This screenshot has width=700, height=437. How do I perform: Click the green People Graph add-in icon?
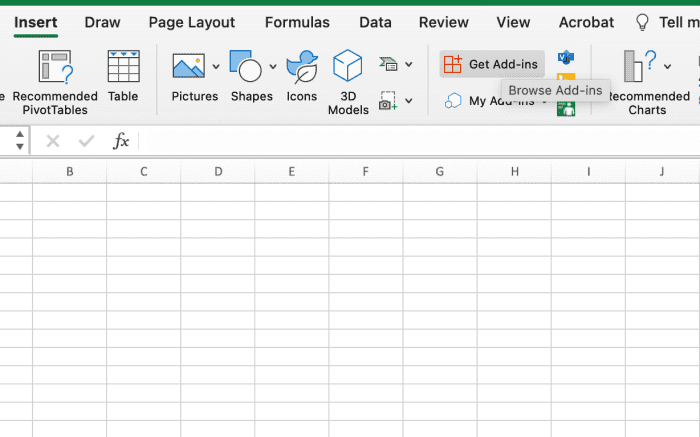(566, 109)
